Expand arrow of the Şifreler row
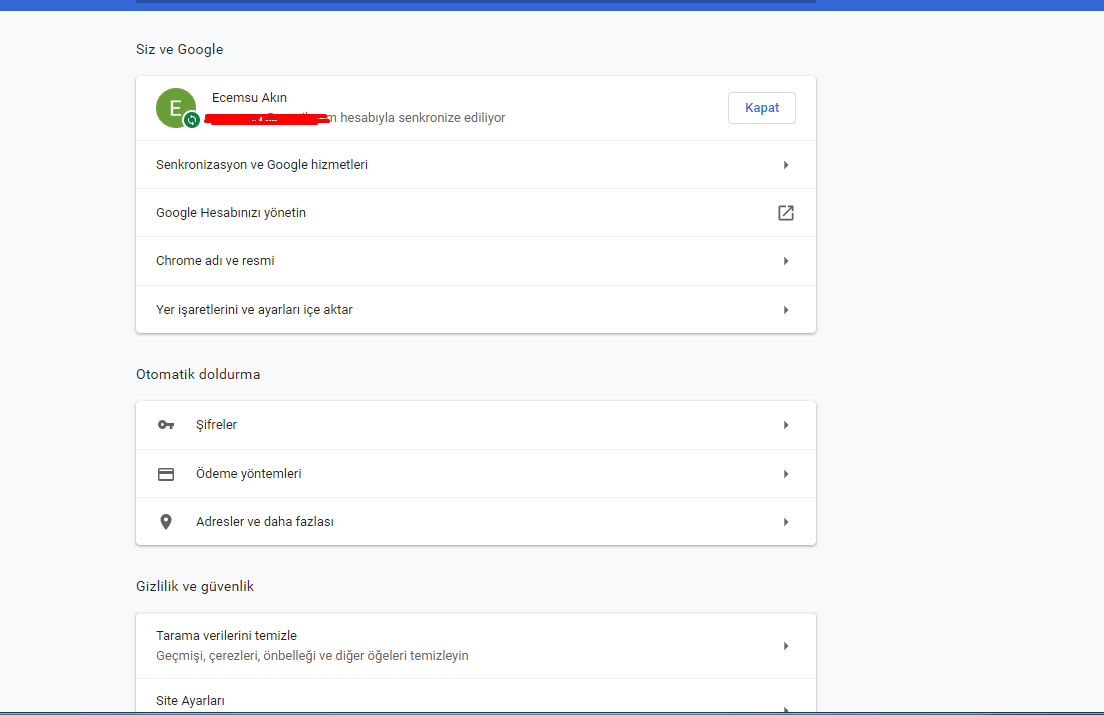Viewport: 1104px width, 715px height. [786, 425]
